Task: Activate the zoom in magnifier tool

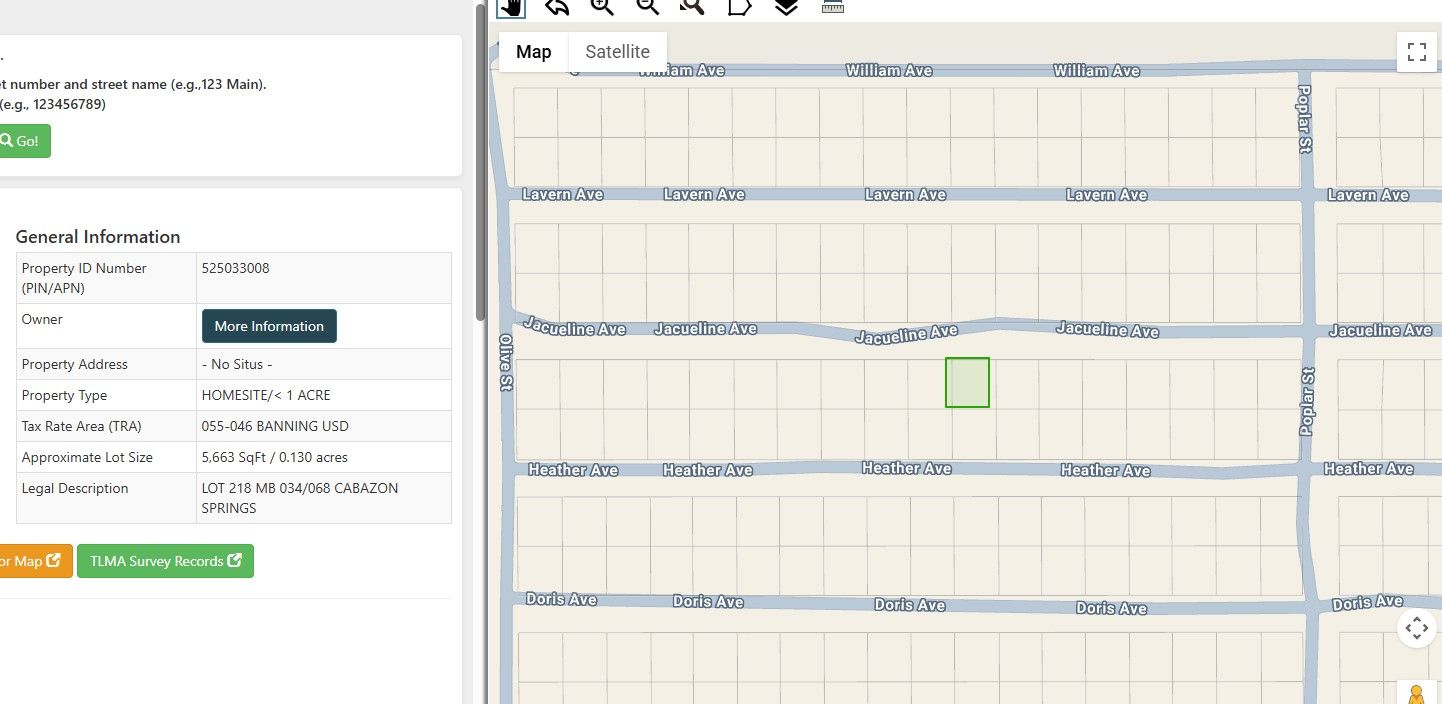Action: point(602,6)
